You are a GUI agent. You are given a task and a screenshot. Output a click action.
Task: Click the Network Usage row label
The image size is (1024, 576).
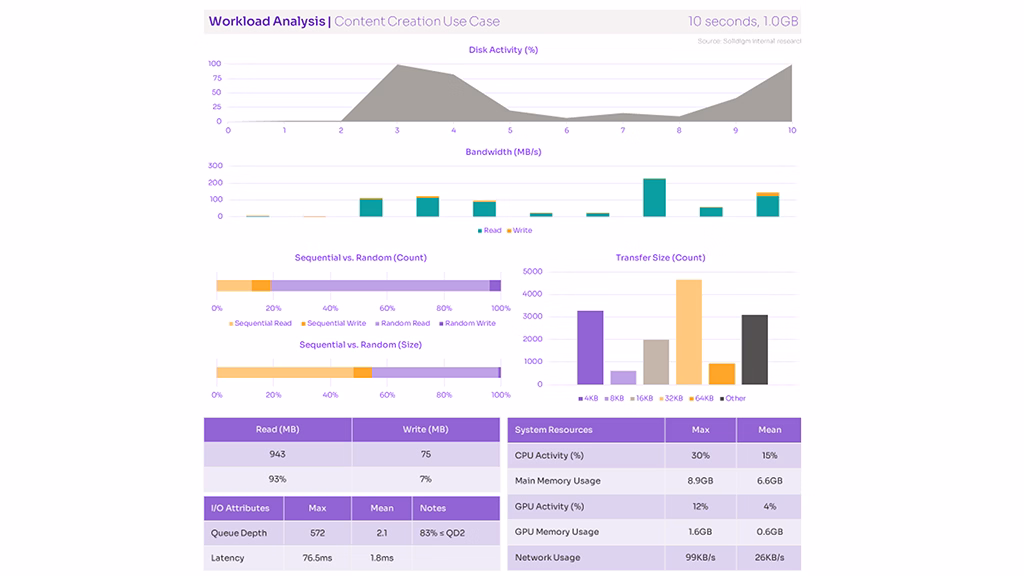547,558
